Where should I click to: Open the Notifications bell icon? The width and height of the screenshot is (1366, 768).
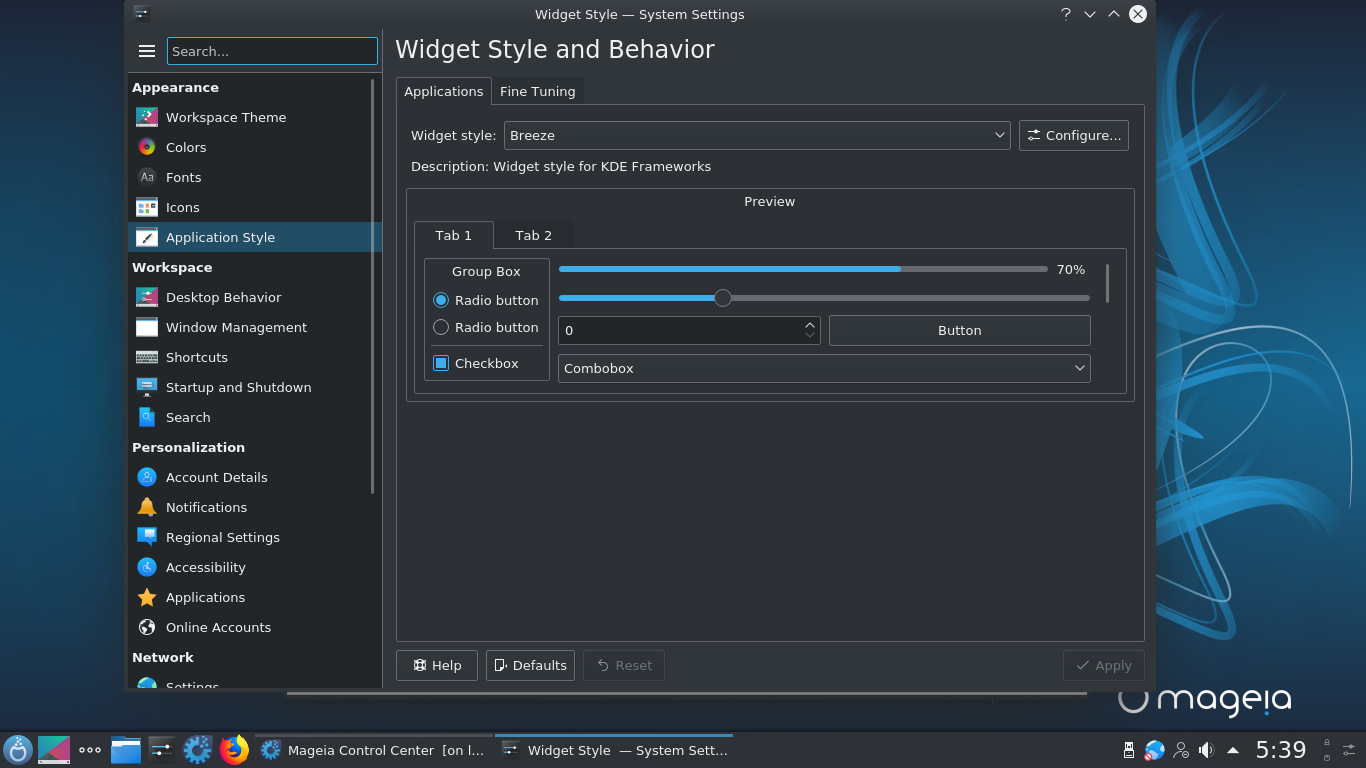pyautogui.click(x=147, y=507)
